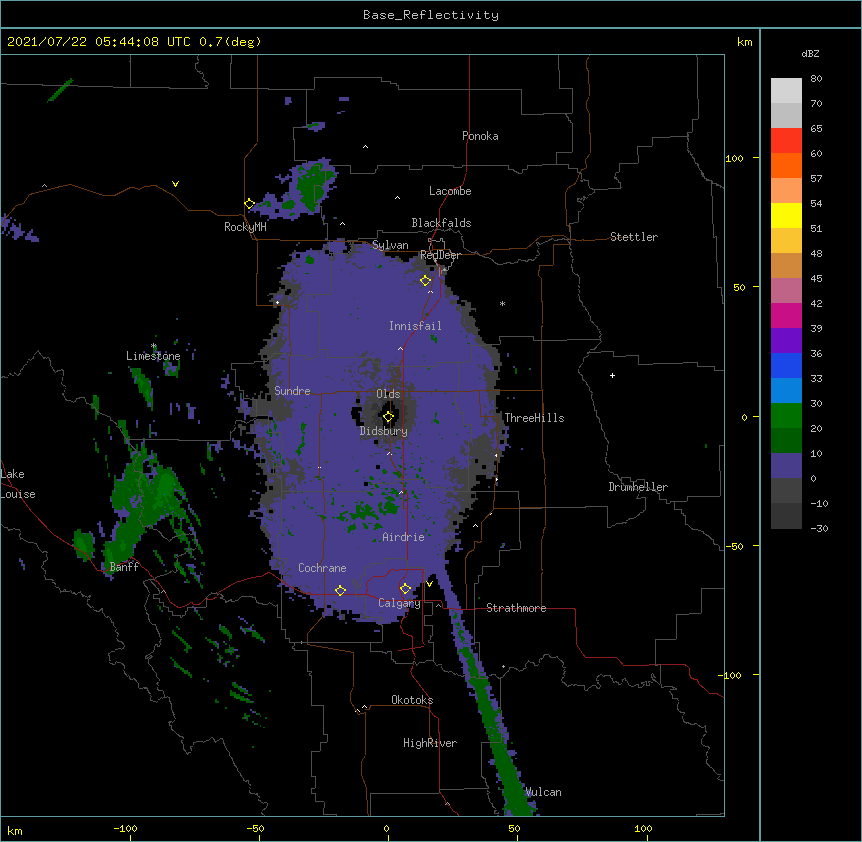Click the RedDeer town label

pos(440,255)
